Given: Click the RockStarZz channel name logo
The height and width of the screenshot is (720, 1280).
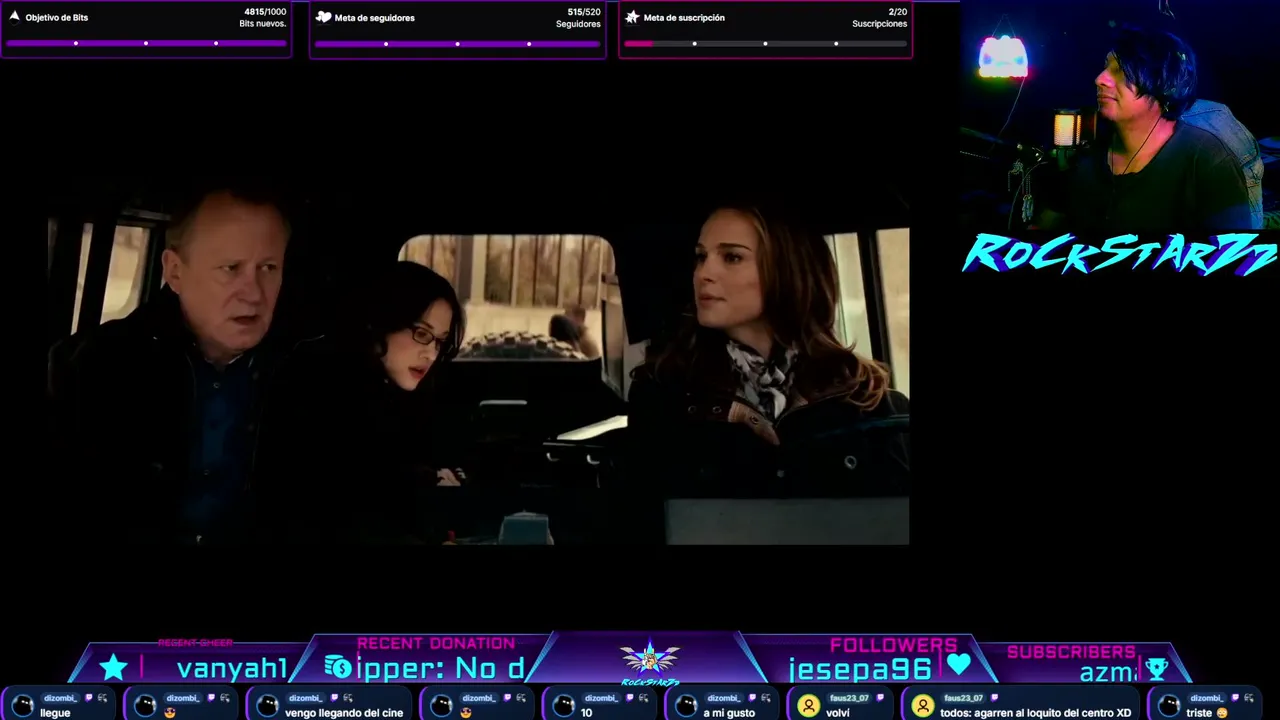Looking at the screenshot, I should (1119, 254).
